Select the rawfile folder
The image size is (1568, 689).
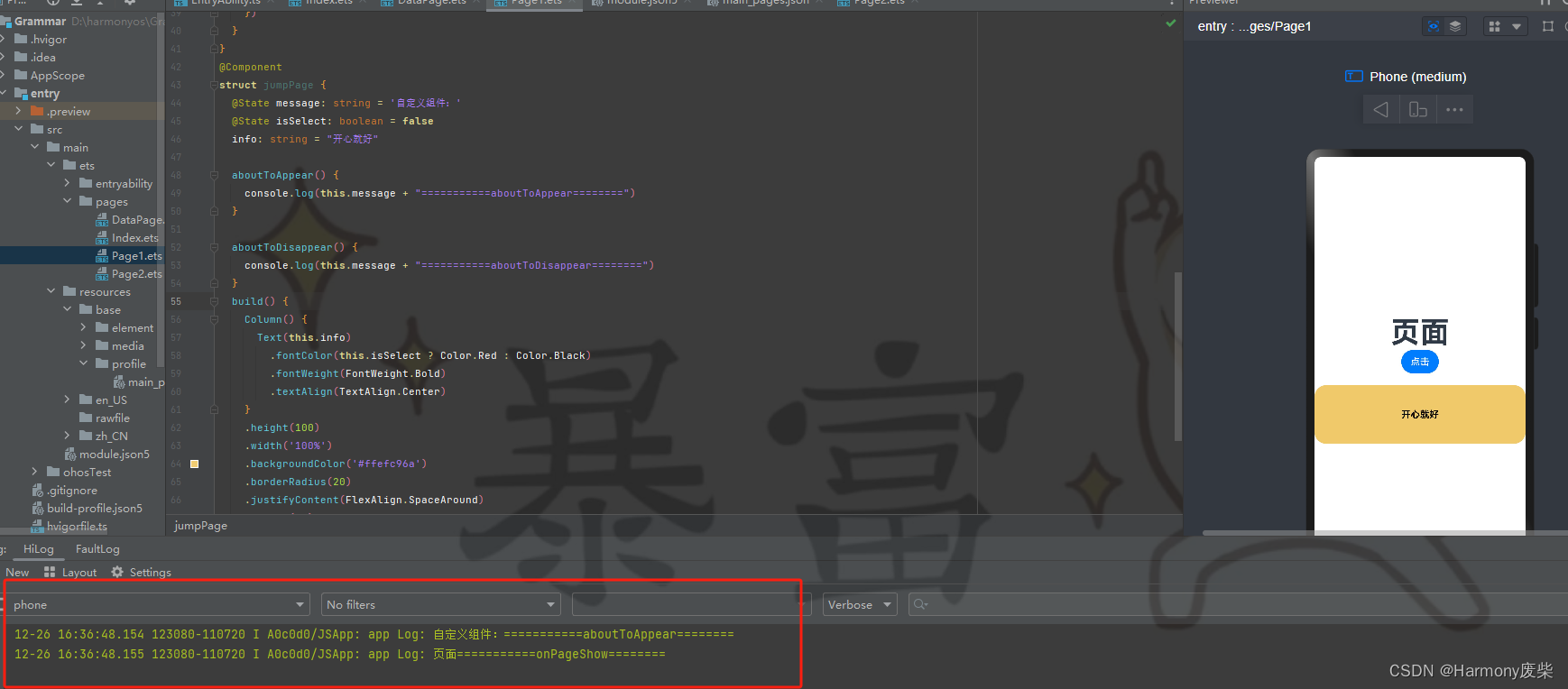coord(105,418)
